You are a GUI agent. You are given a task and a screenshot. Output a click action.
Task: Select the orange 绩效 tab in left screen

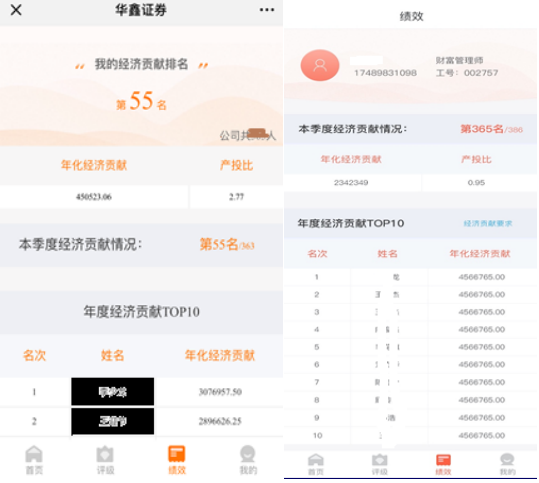coord(177,460)
